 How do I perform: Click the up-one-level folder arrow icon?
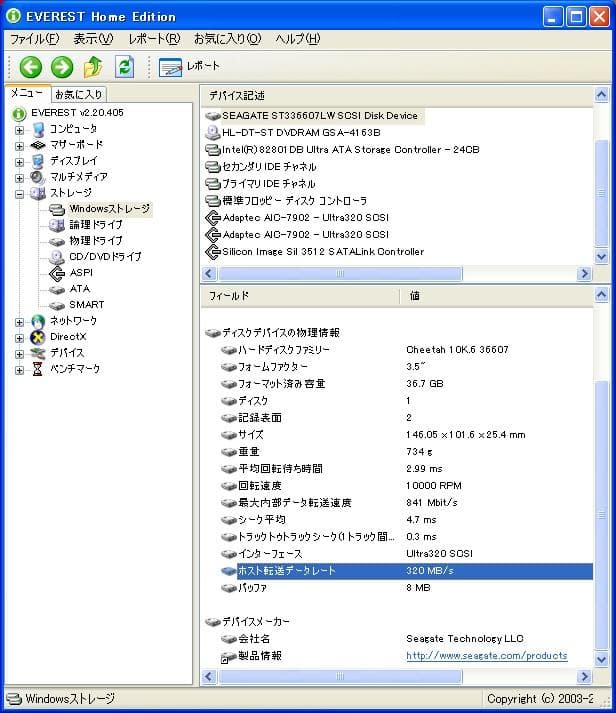point(93,67)
